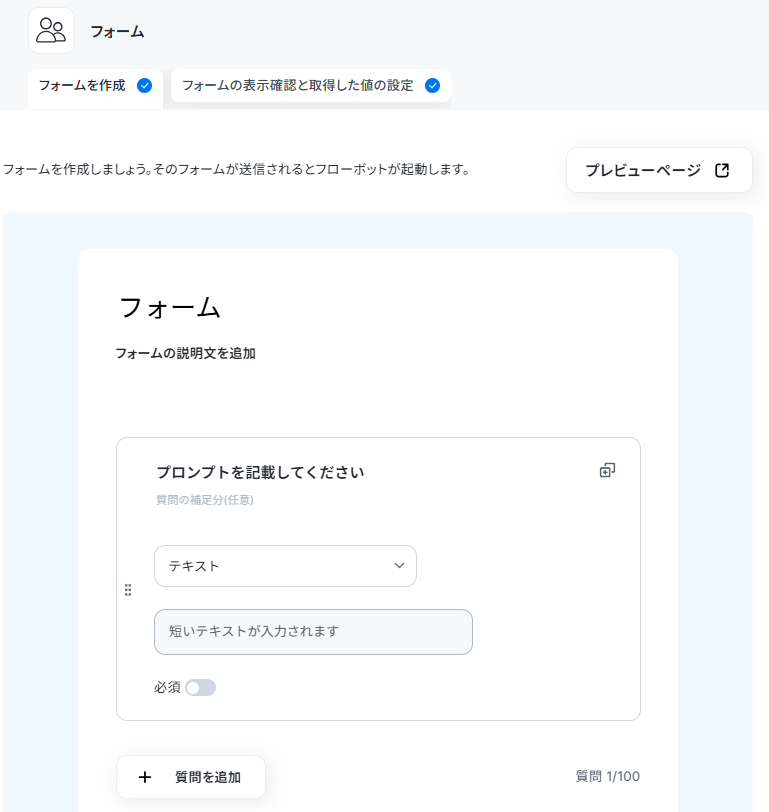Viewport: 769px width, 812px height.
Task: Switch to フォームを作成 tab
Action: (x=95, y=87)
